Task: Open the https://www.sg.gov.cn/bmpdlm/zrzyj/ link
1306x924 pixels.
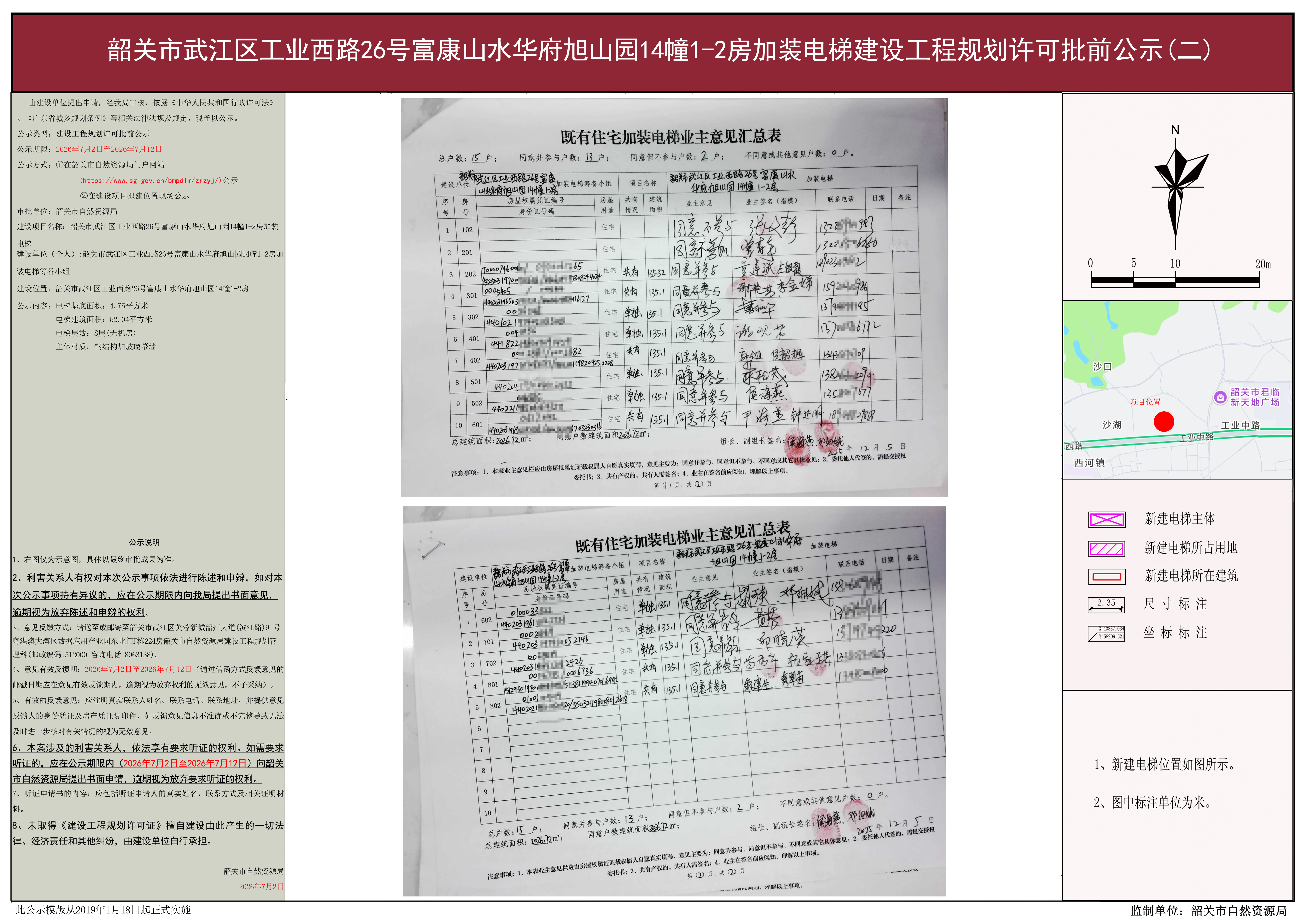Action: tap(150, 180)
